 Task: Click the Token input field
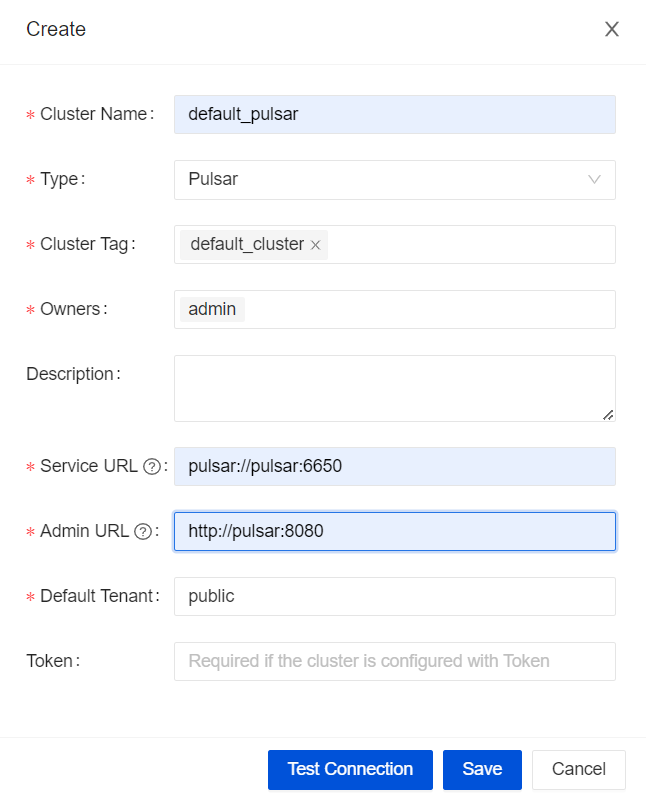(394, 661)
